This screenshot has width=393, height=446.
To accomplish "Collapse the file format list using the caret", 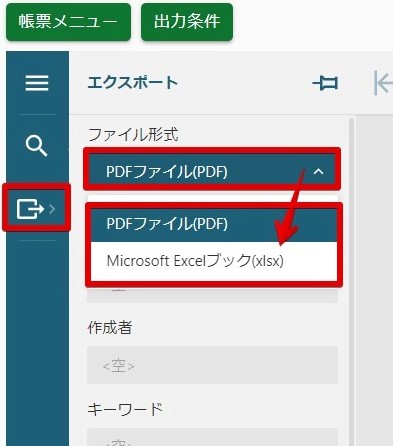I will point(319,172).
